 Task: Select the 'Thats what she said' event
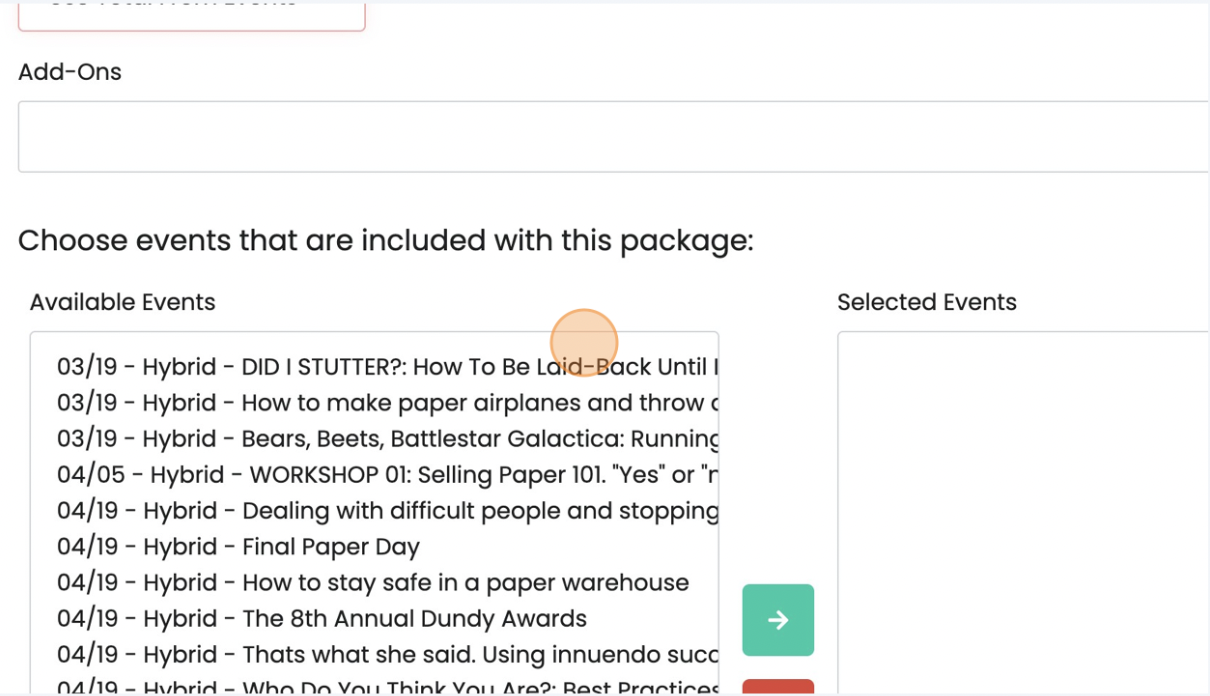(386, 655)
